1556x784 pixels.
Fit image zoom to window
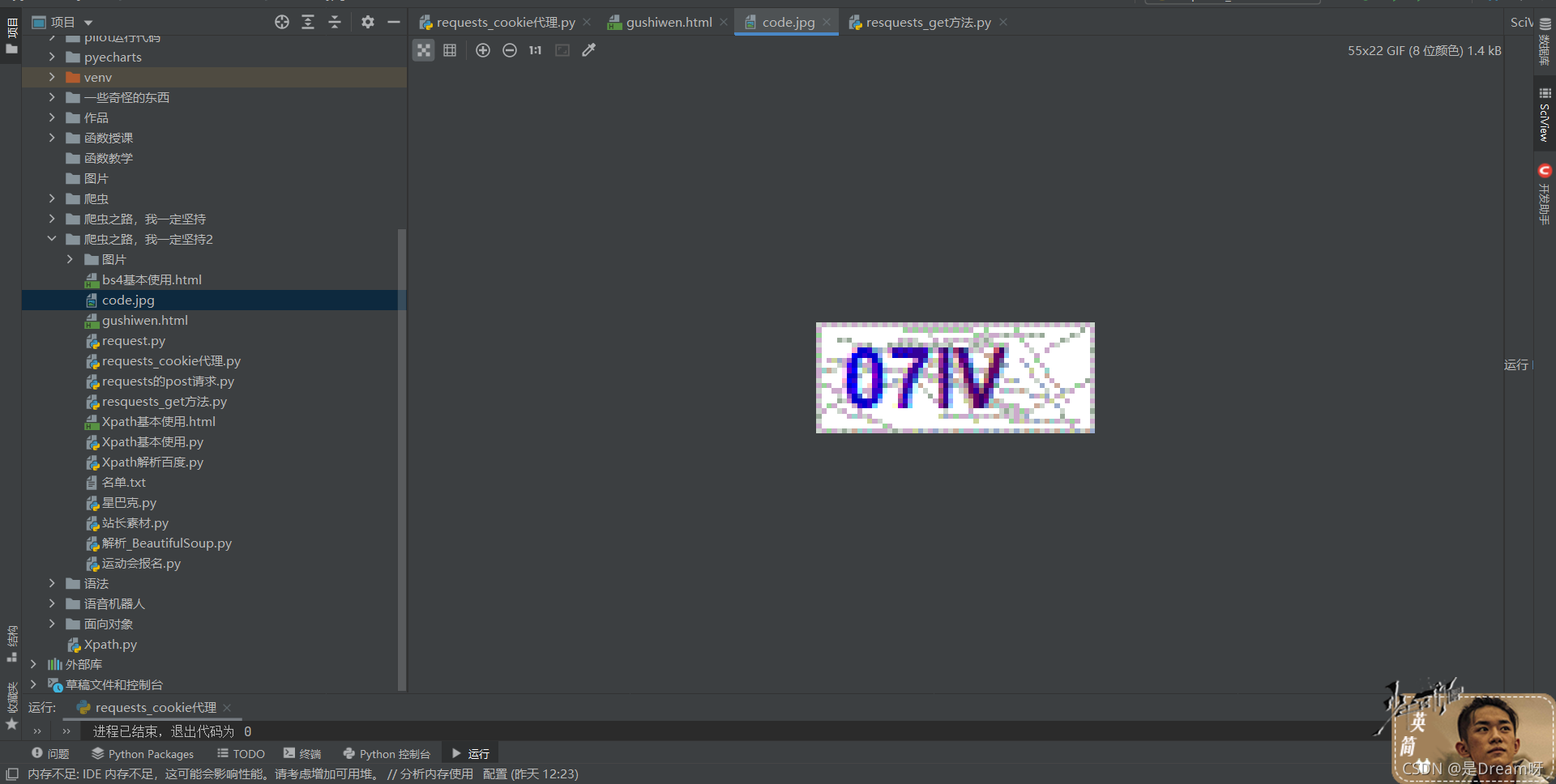pyautogui.click(x=562, y=50)
